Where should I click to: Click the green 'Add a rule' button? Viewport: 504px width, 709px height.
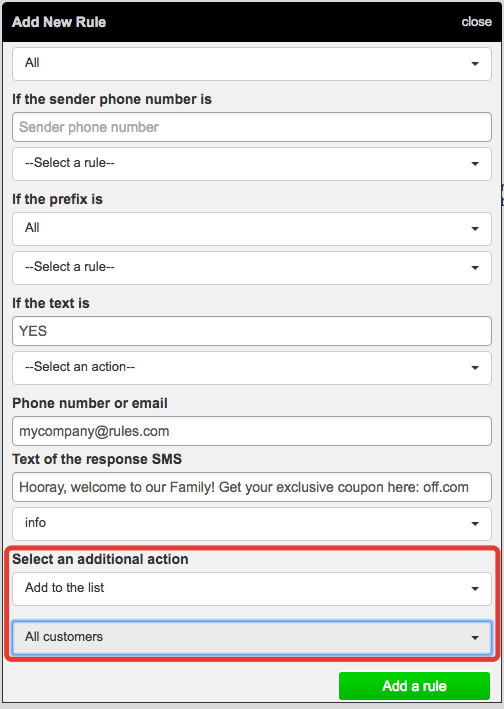point(415,686)
